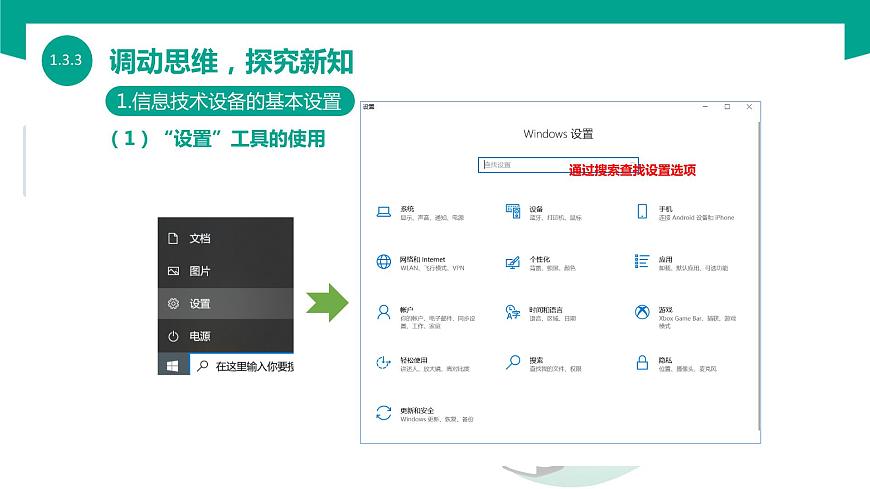
Task: Open the 个性化 (Personalization) paintbrush icon
Action: [513, 262]
